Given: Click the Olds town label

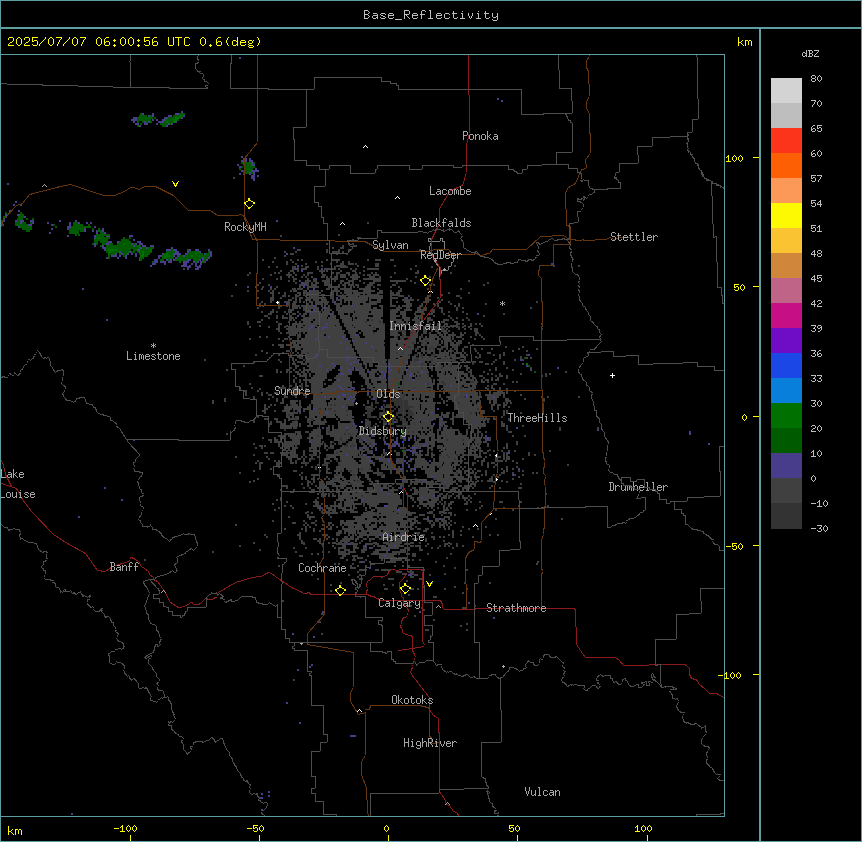Looking at the screenshot, I should tap(388, 394).
